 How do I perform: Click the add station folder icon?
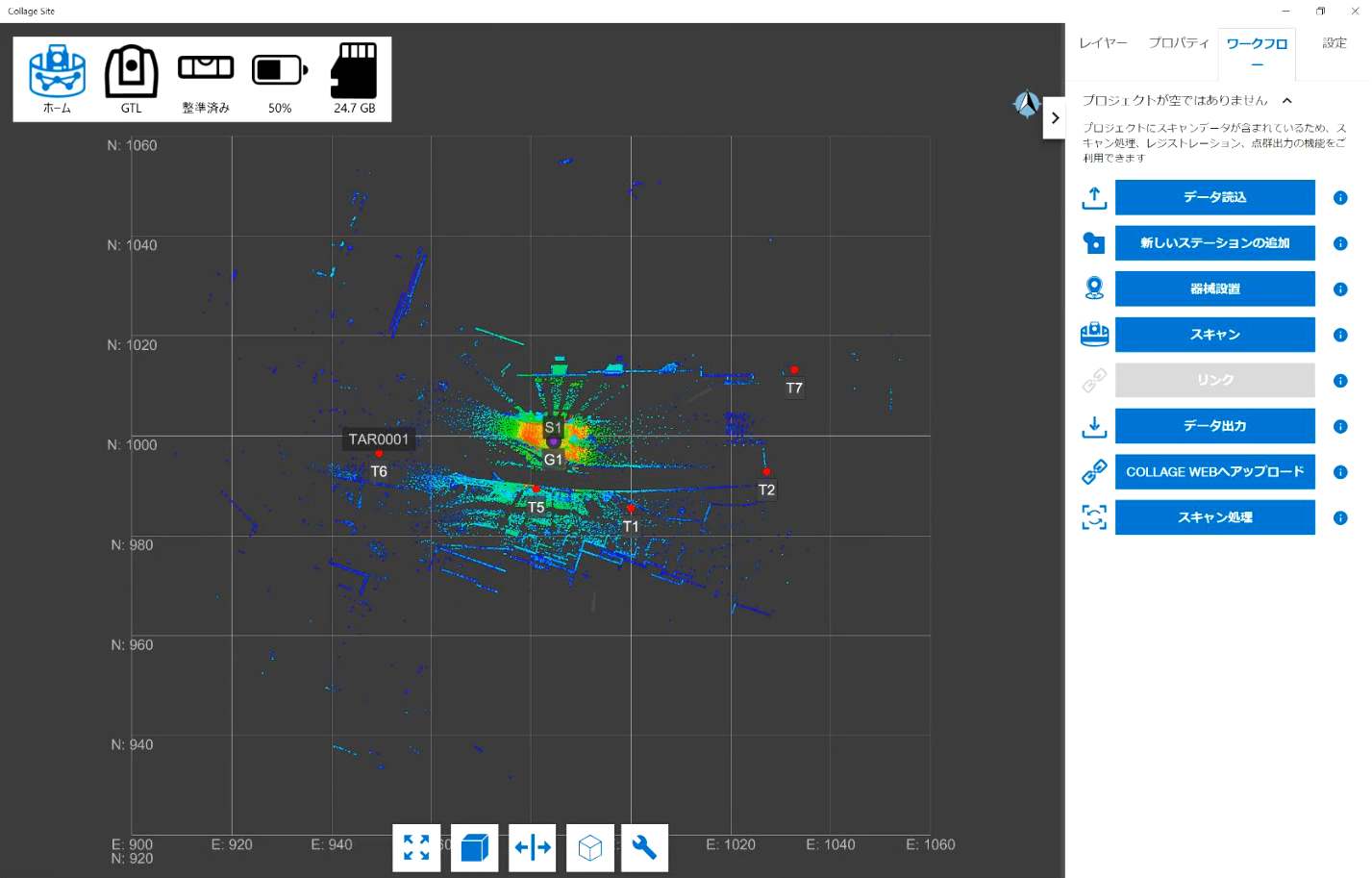point(1094,243)
